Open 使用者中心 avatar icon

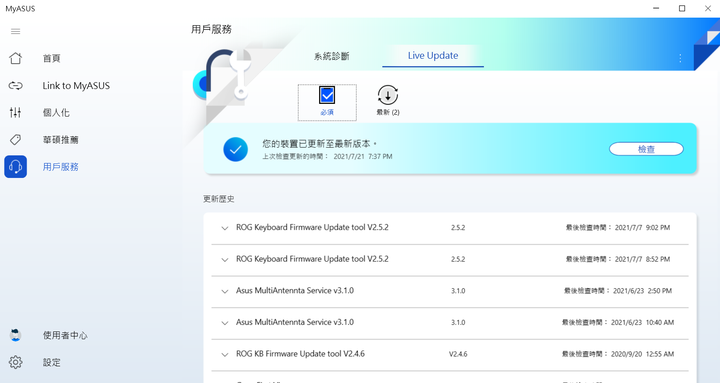pyautogui.click(x=16, y=335)
